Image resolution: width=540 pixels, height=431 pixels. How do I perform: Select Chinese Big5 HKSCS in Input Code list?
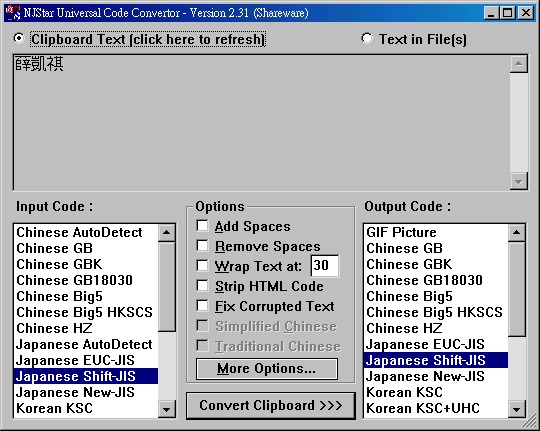coord(86,312)
